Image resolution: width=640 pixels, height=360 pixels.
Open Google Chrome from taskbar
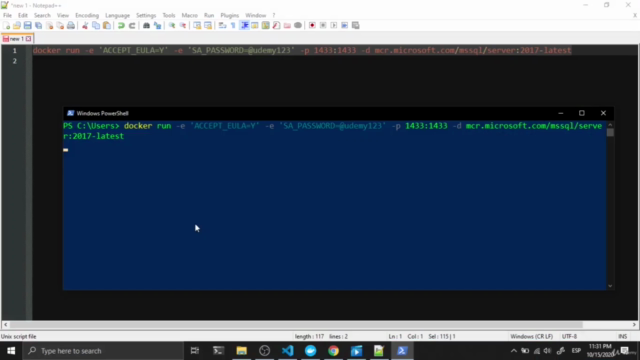click(333, 351)
